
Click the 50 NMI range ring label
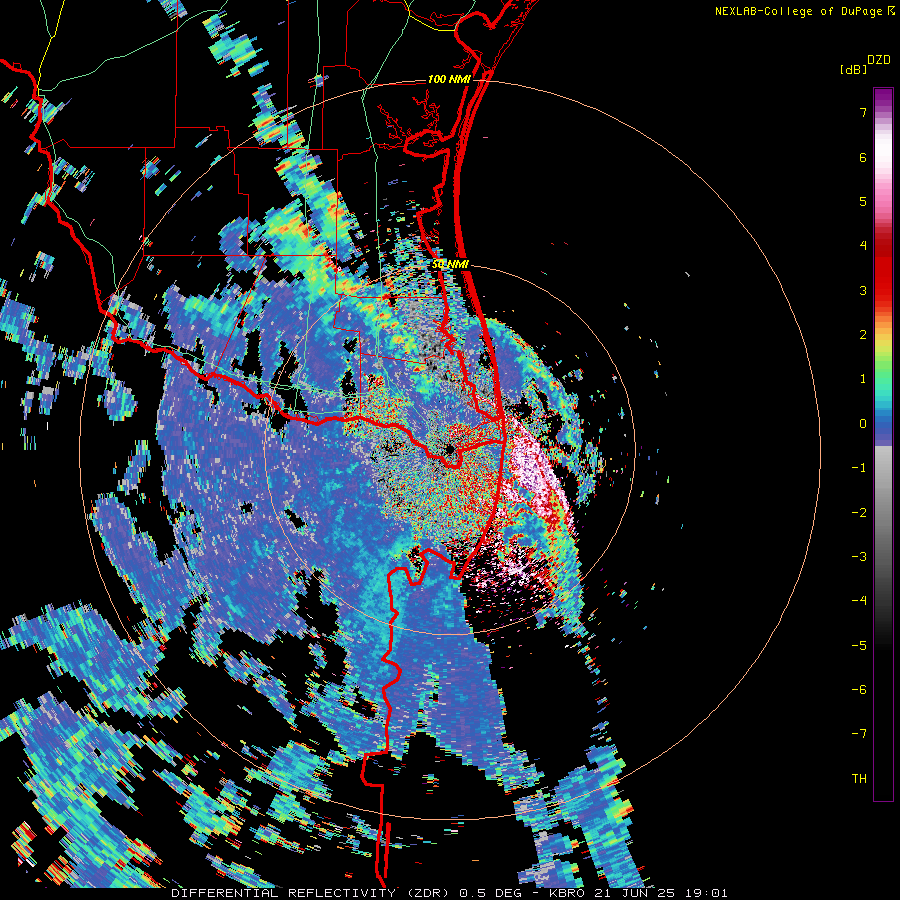pos(451,264)
